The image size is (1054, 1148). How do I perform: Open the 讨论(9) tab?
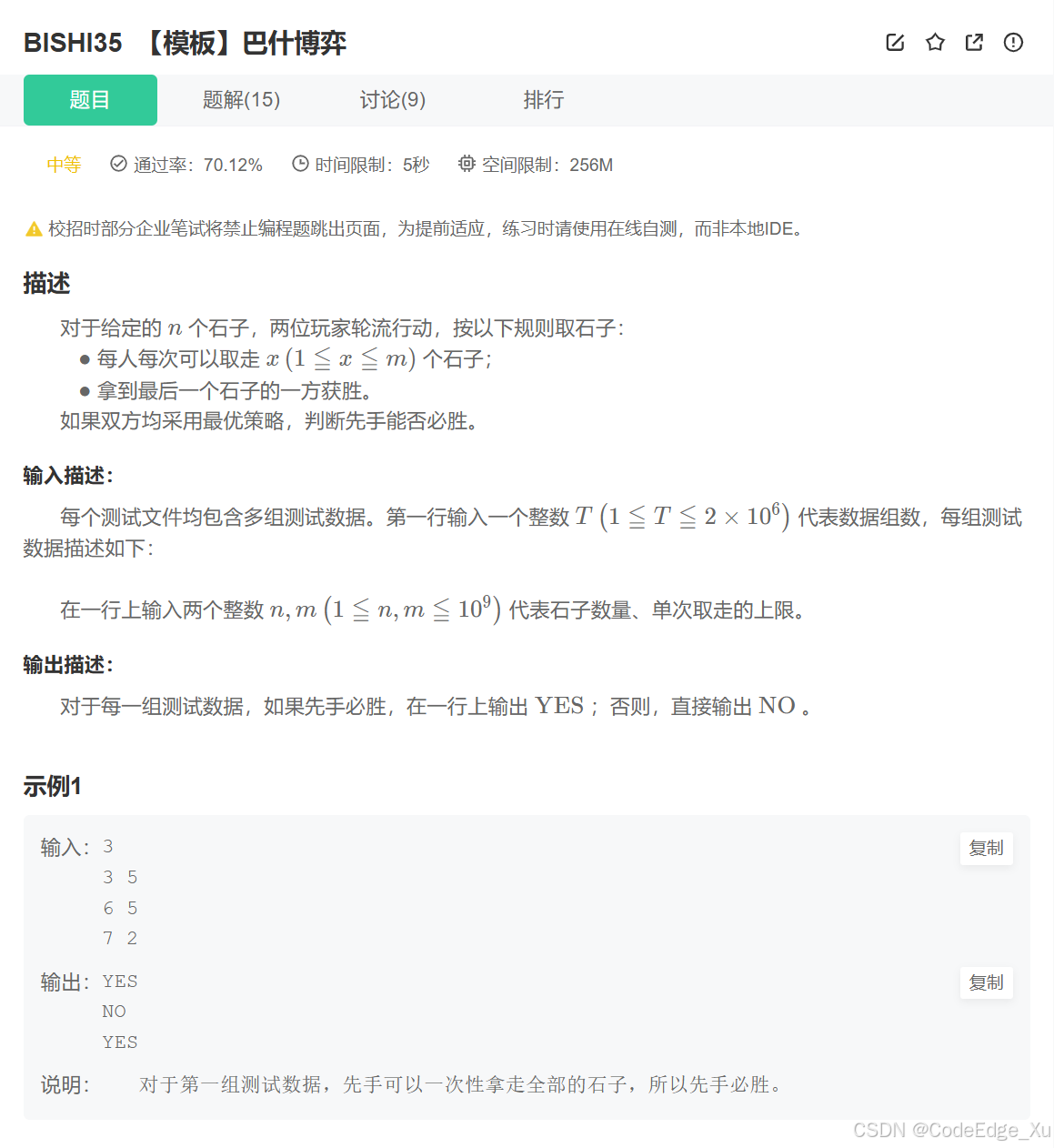[x=392, y=100]
